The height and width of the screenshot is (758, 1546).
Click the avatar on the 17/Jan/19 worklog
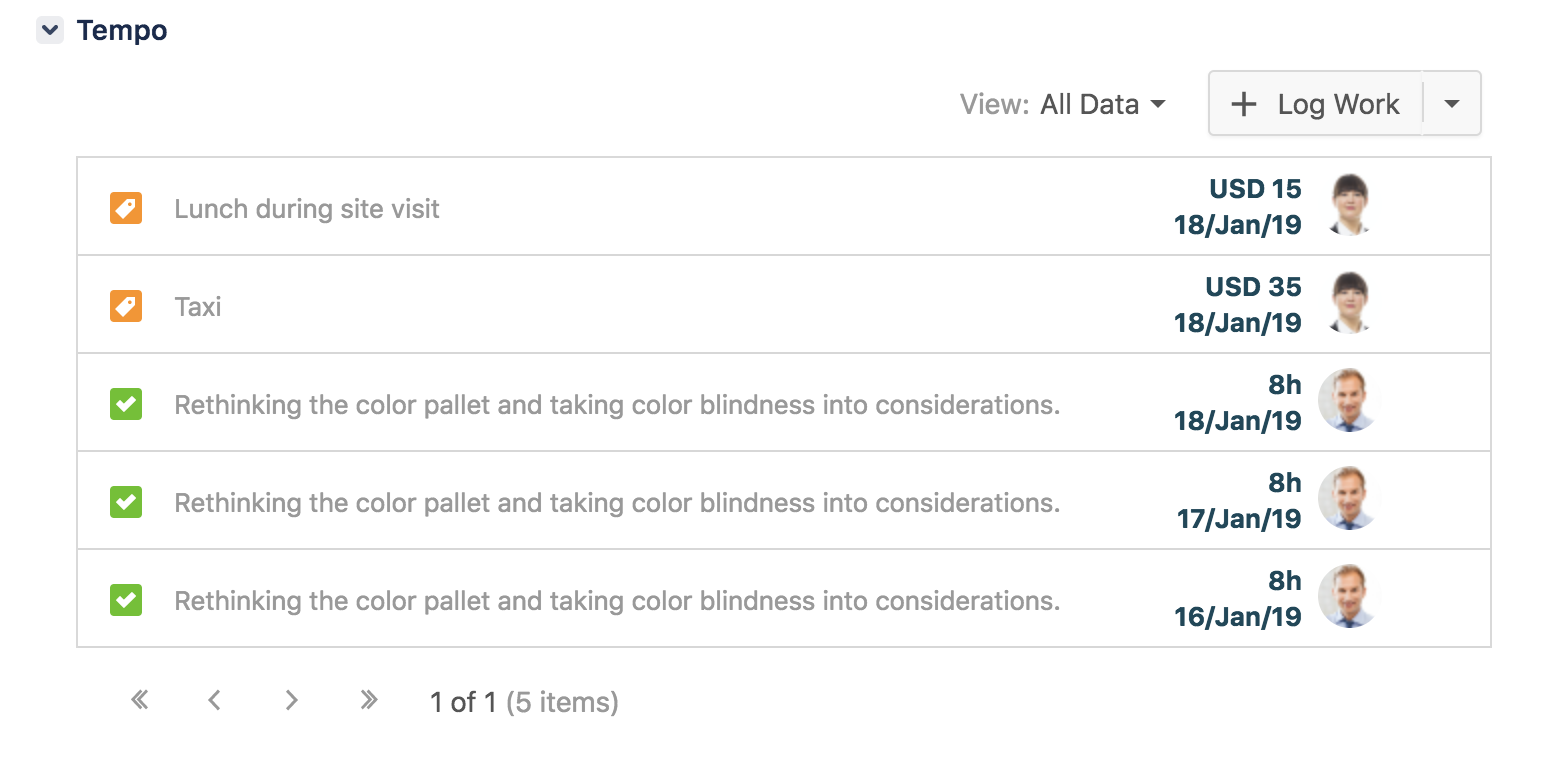1349,499
